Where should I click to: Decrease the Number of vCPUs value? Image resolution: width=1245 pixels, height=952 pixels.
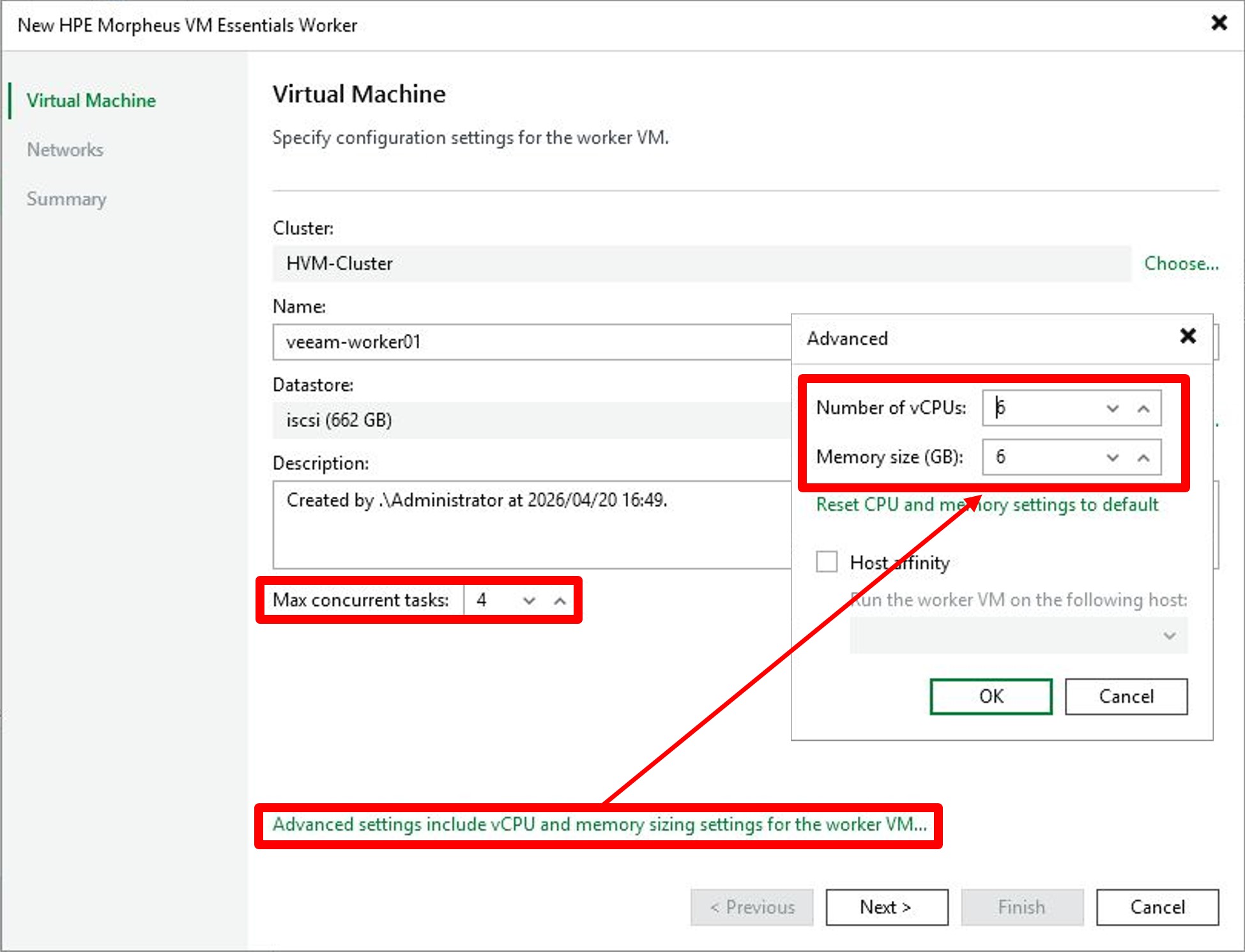coord(1113,408)
